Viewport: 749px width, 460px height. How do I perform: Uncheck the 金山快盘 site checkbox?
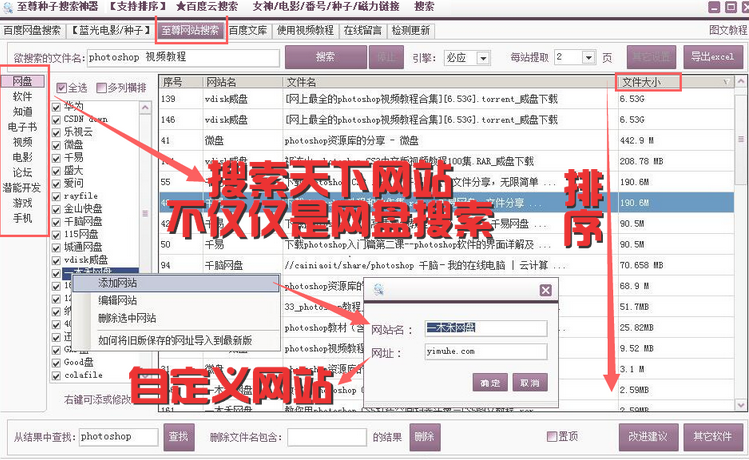pos(56,209)
